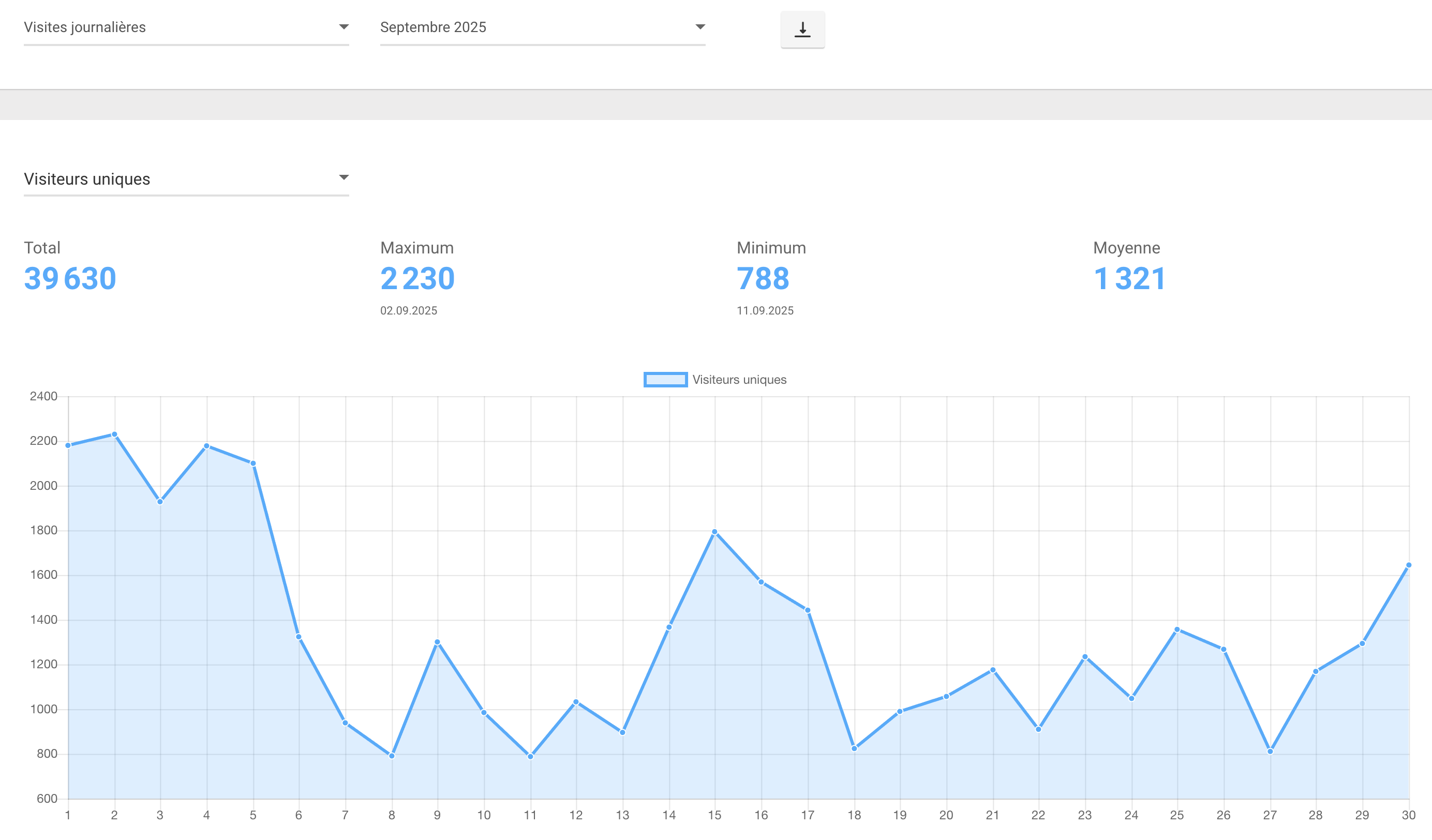Click the Moyenne value 1 321
1432x840 pixels.
coord(1129,278)
